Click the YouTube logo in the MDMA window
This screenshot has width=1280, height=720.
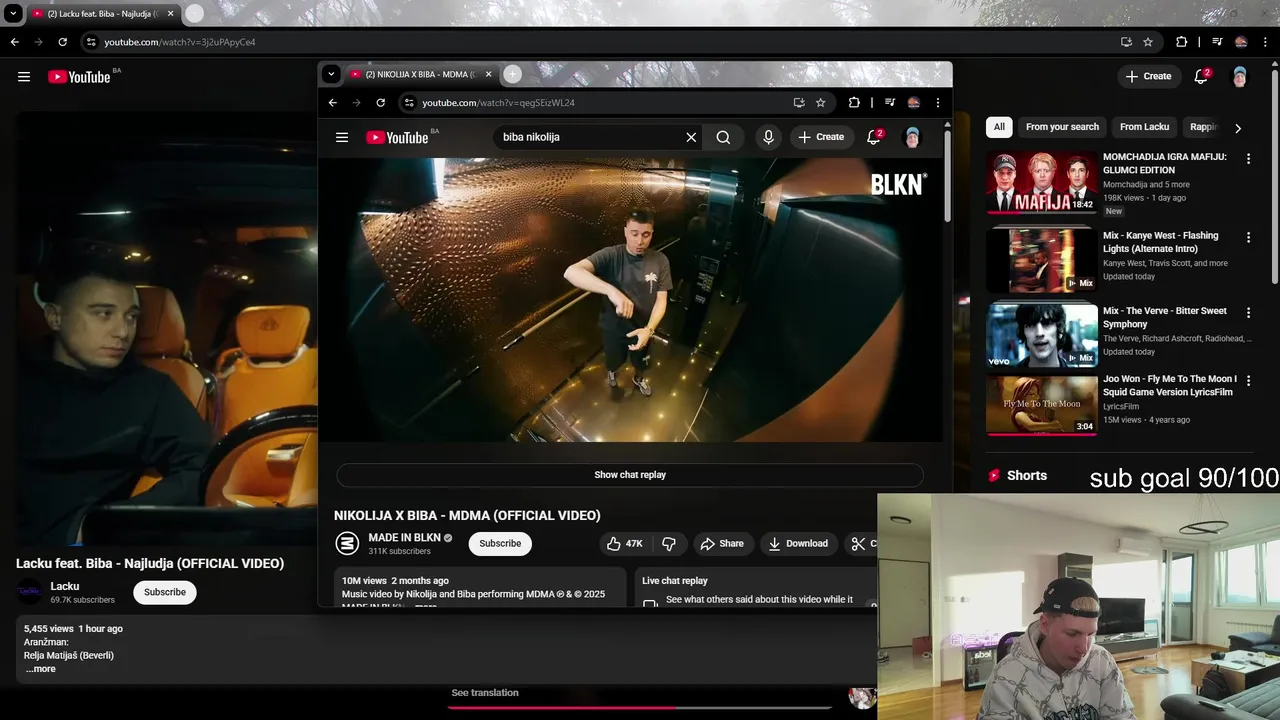point(397,137)
